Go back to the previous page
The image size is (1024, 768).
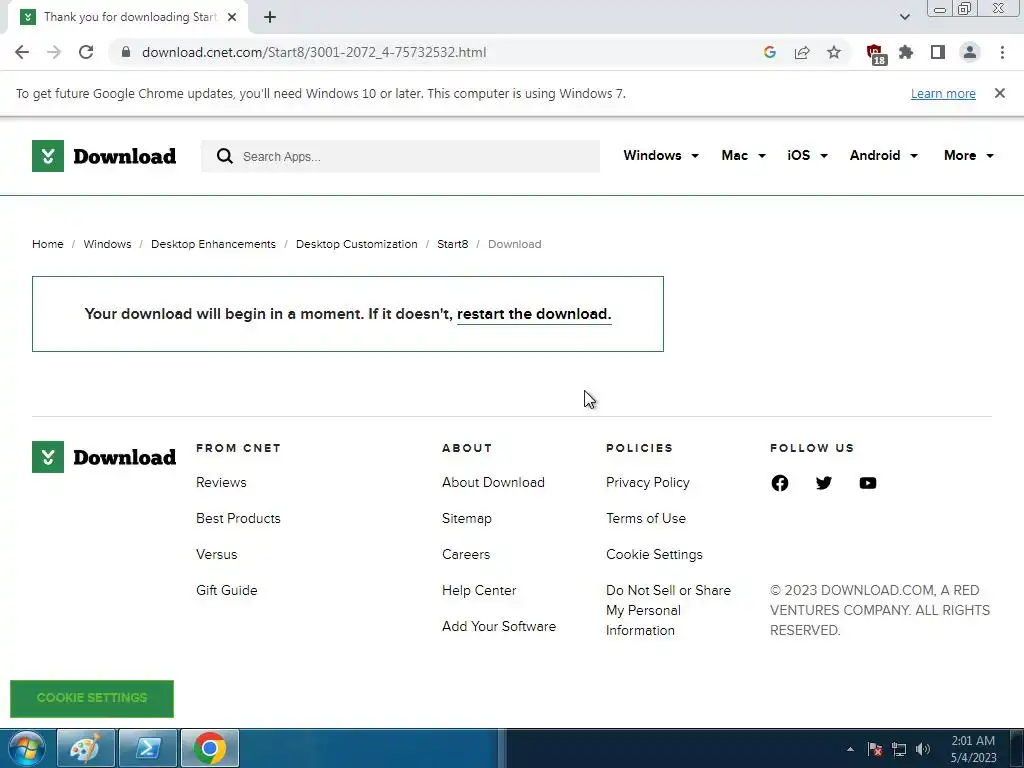[22, 52]
